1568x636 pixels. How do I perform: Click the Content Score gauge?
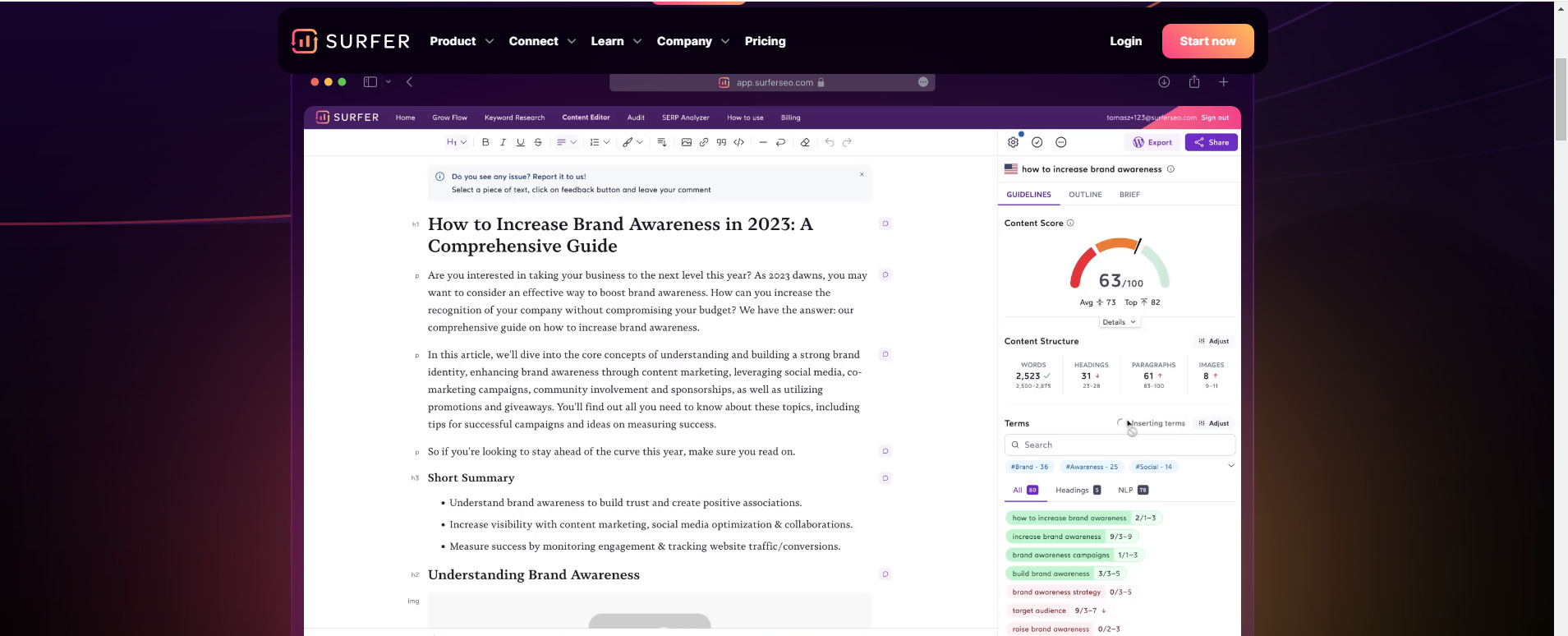[x=1120, y=265]
